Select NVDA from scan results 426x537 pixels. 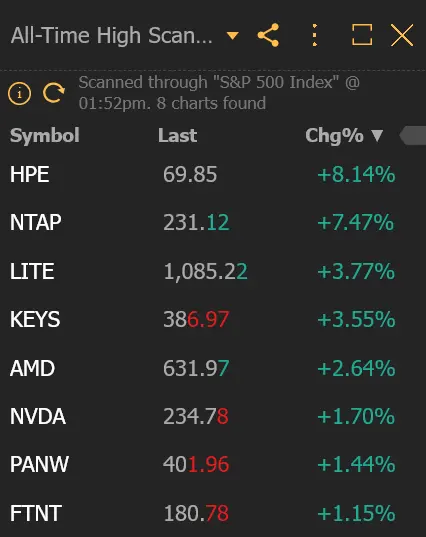[213, 416]
